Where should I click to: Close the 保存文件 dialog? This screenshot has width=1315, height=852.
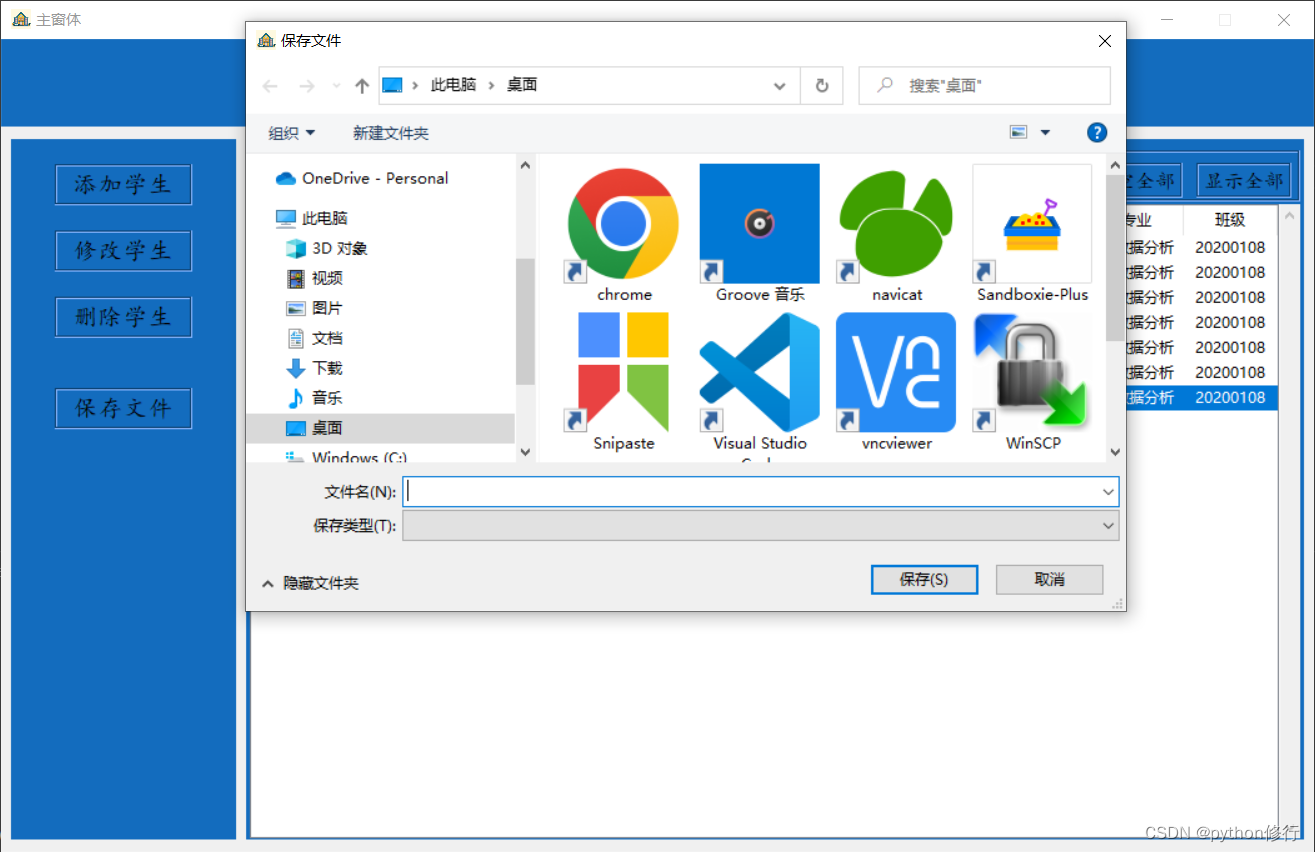coord(1104,41)
